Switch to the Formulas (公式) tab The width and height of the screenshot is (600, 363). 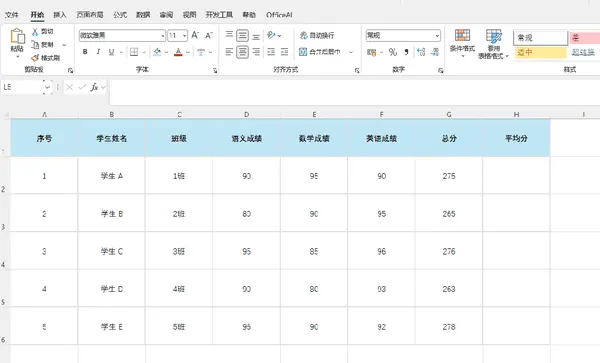pyautogui.click(x=120, y=15)
